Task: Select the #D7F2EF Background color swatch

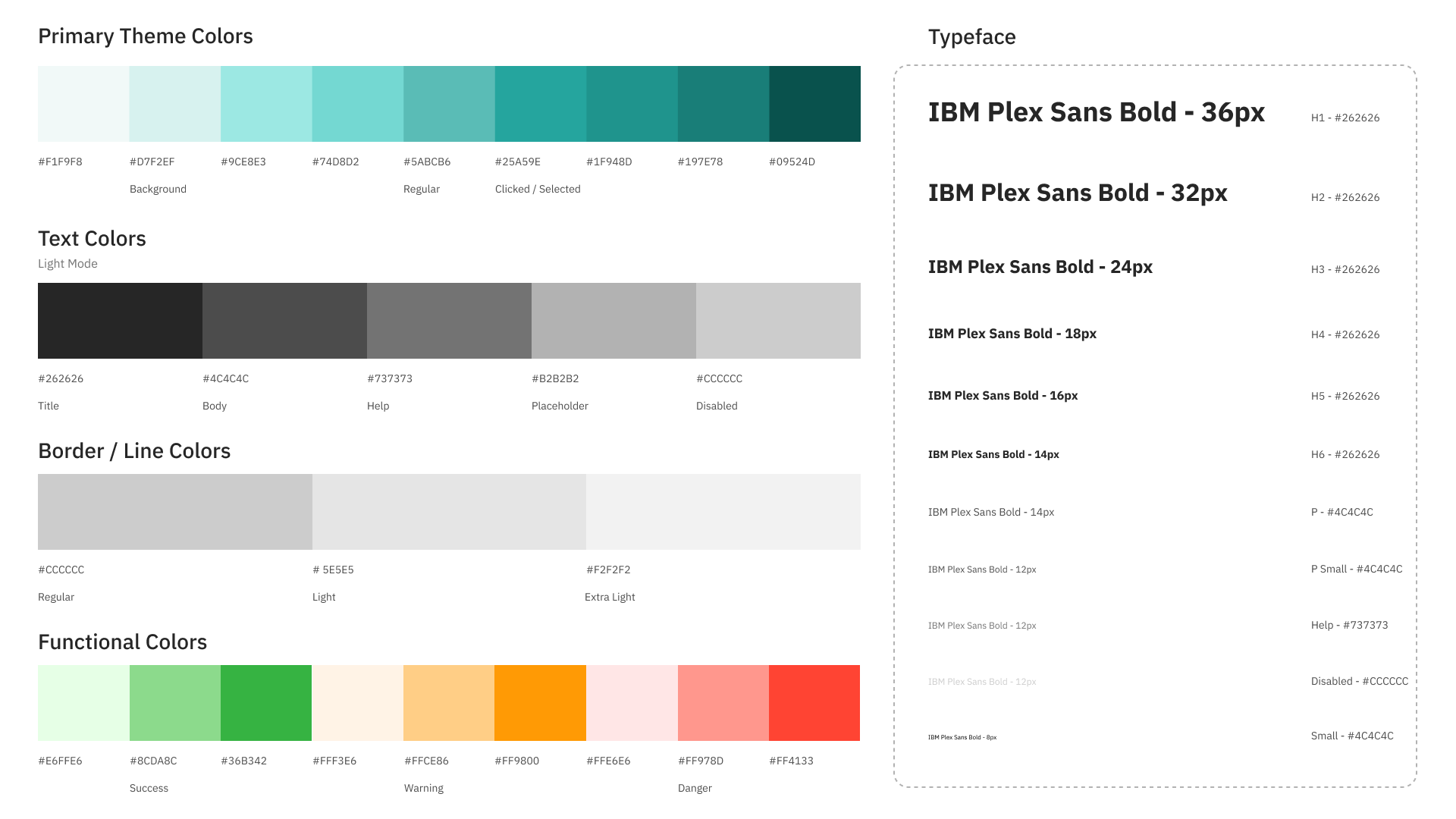Action: point(175,104)
